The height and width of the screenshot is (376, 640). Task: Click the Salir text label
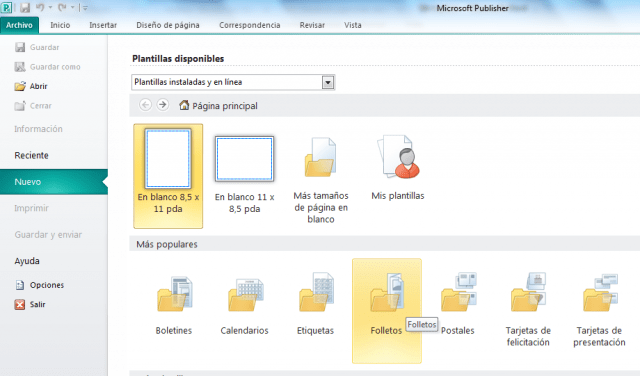[38, 305]
